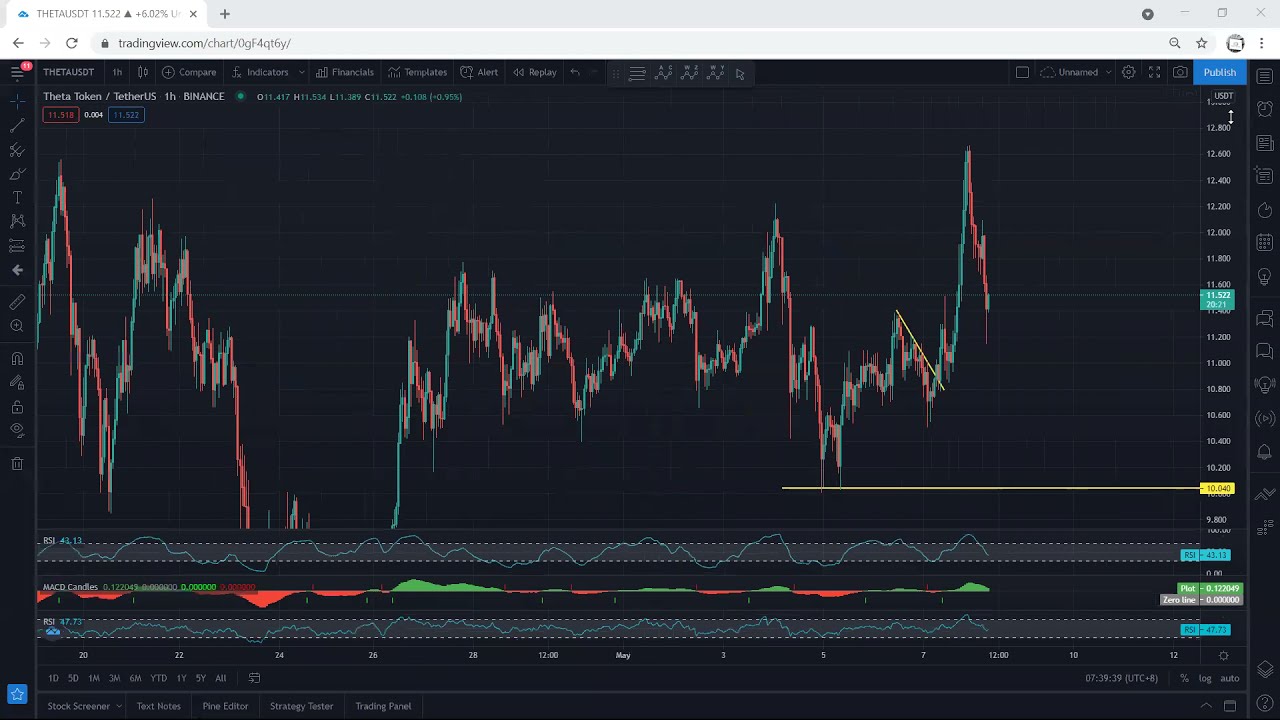This screenshot has height=720, width=1280.
Task: Select the MACD Candles indicator label
Action: tap(70, 587)
